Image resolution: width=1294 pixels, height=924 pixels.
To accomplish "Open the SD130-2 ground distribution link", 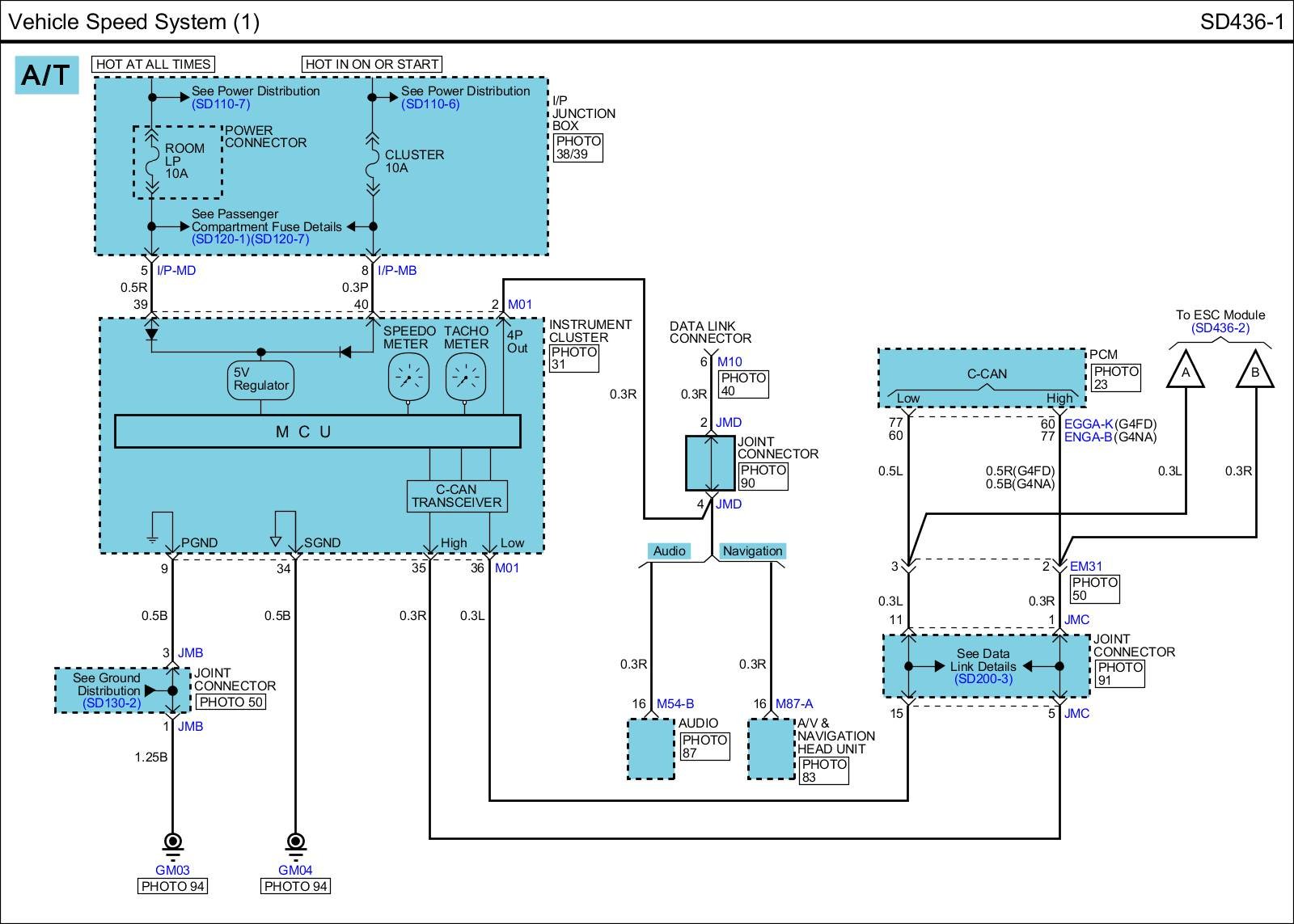I will click(112, 703).
